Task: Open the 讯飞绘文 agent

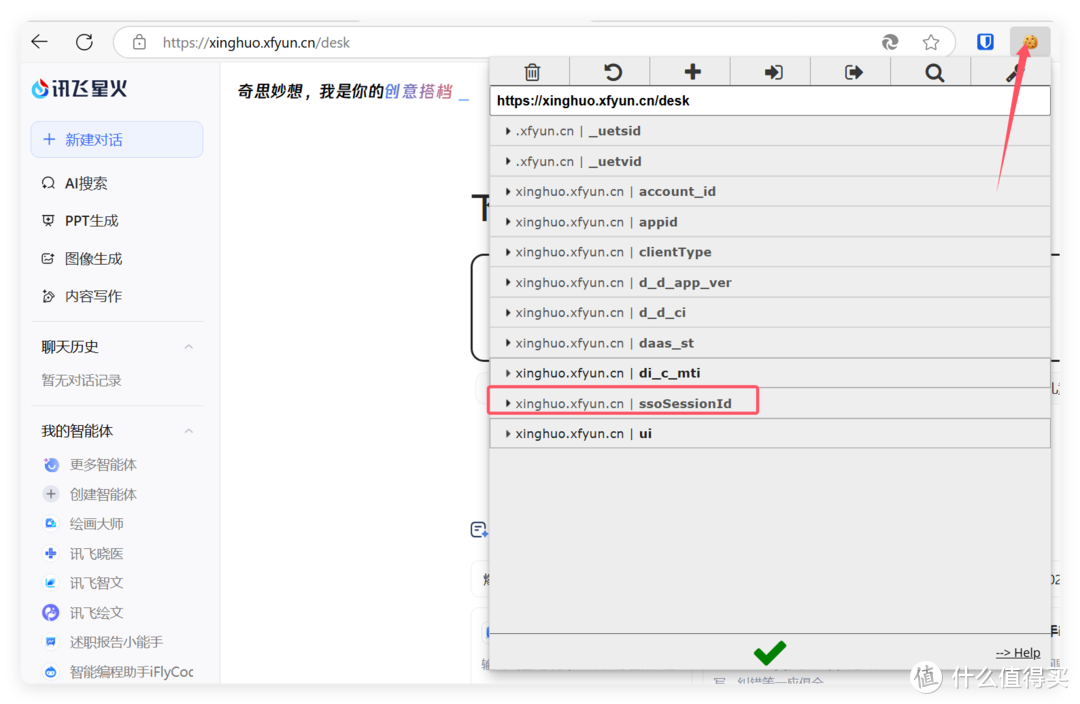Action: point(83,612)
